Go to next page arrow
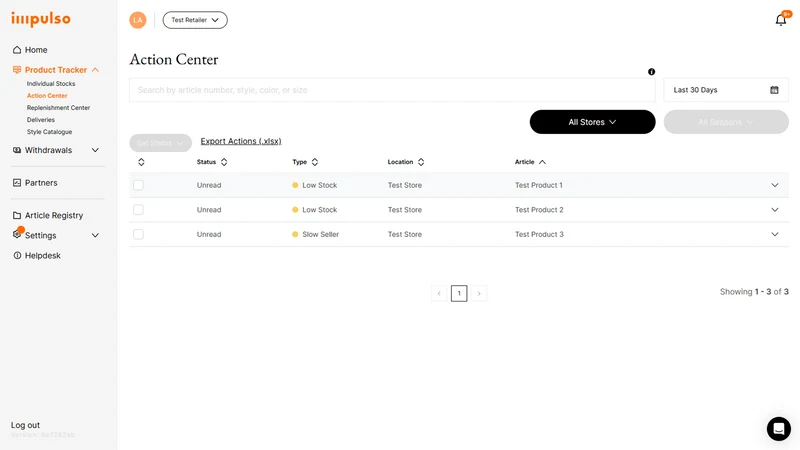The height and width of the screenshot is (450, 800). tap(479, 293)
